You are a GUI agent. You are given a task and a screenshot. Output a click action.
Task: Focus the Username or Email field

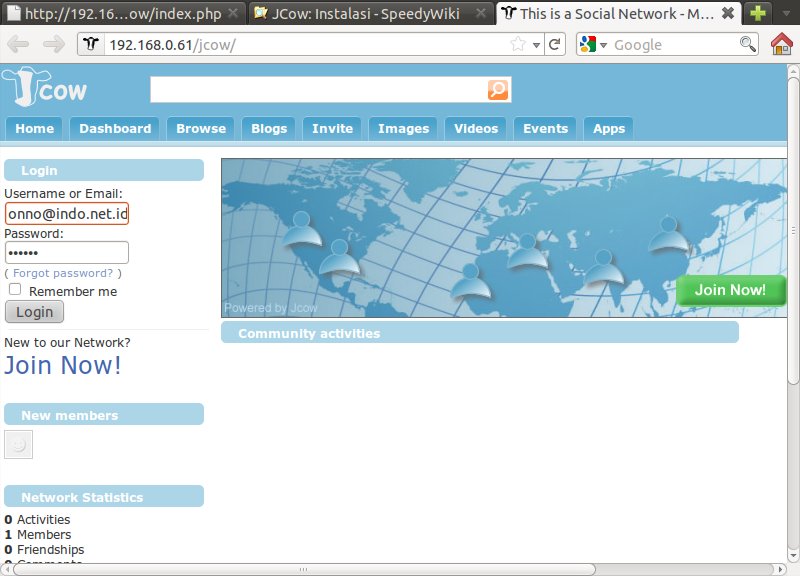[67, 214]
